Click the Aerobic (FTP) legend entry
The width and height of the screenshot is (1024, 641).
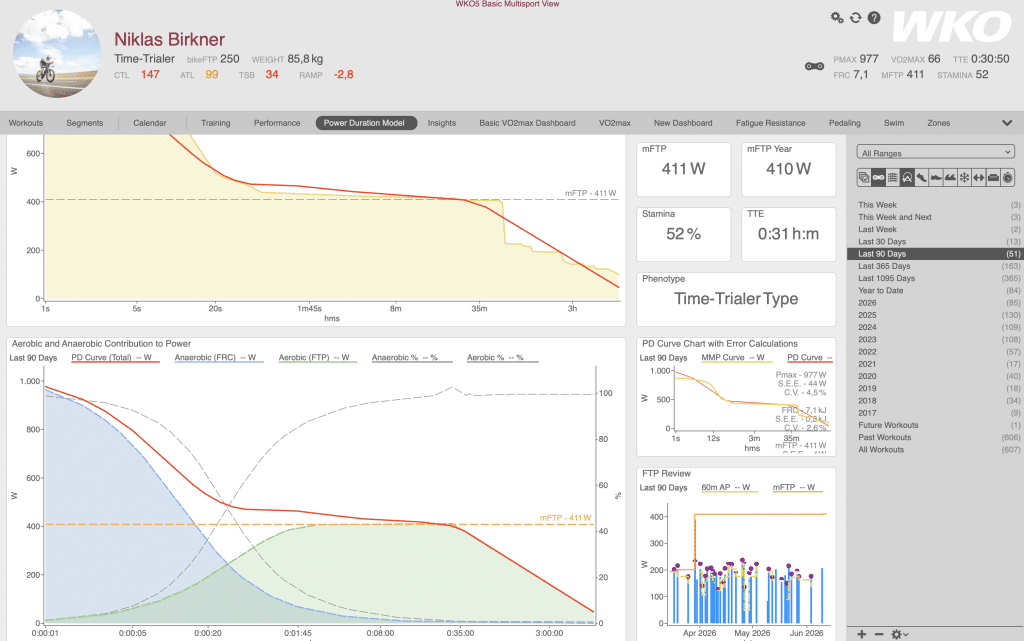pos(317,358)
